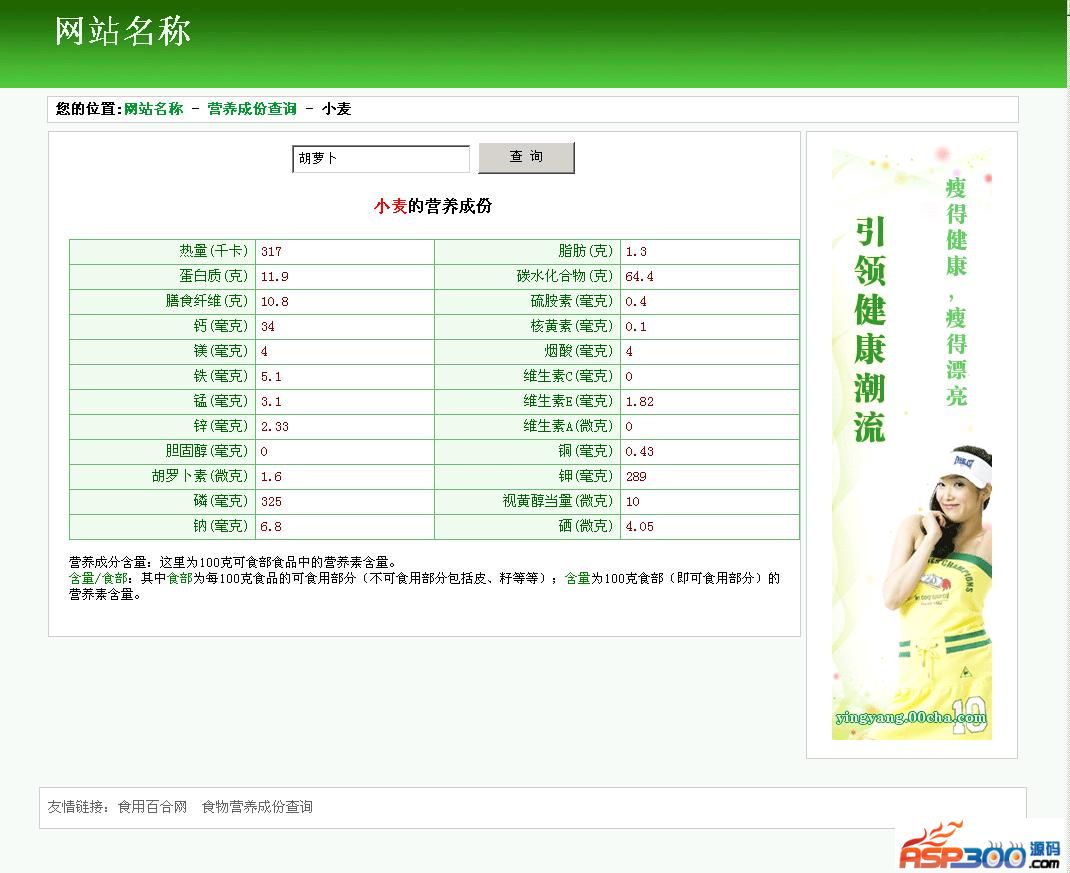This screenshot has width=1070, height=873.
Task: Select the 锰(毫克) label cell
Action: [162, 401]
